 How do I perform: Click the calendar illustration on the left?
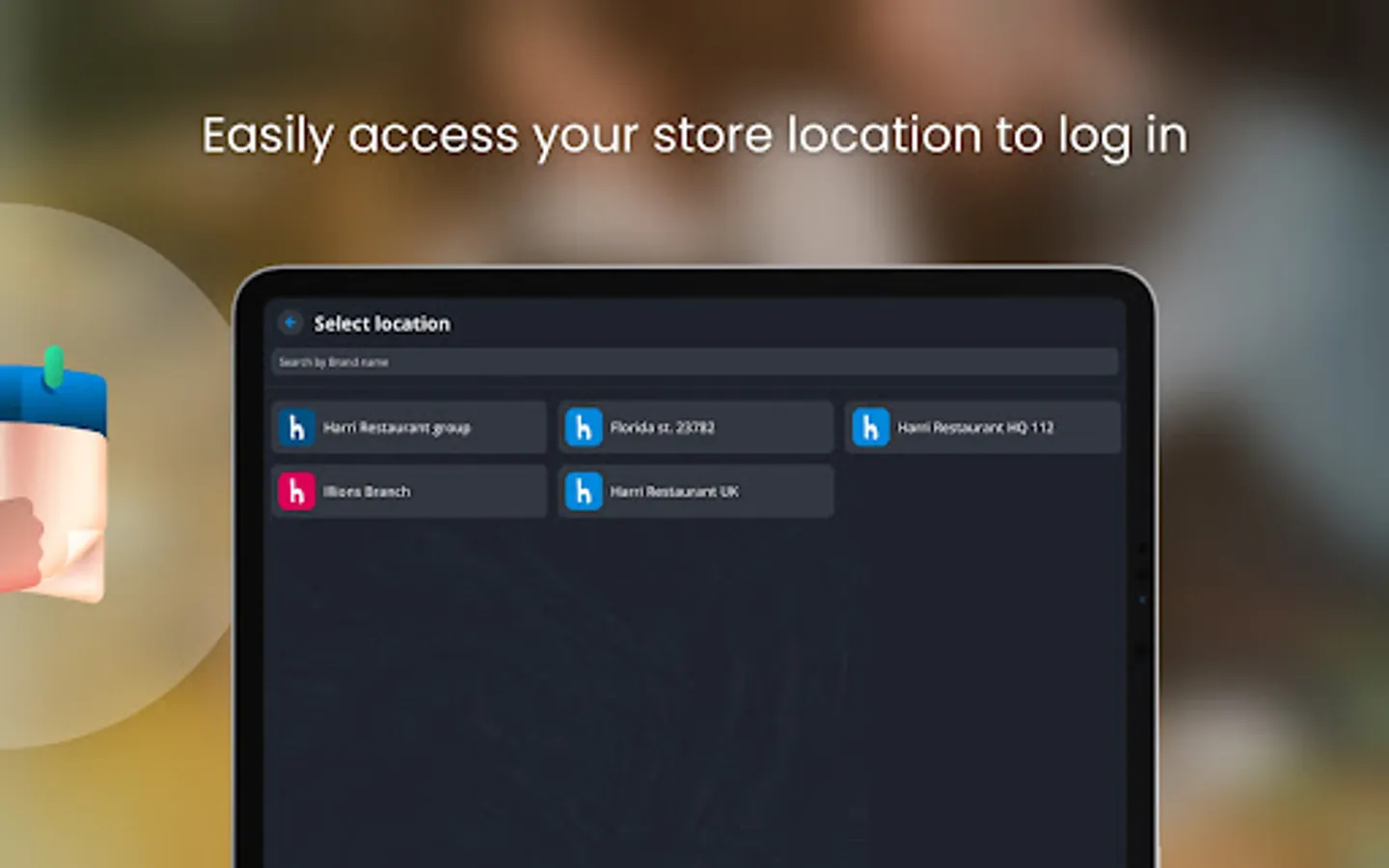coord(52,475)
